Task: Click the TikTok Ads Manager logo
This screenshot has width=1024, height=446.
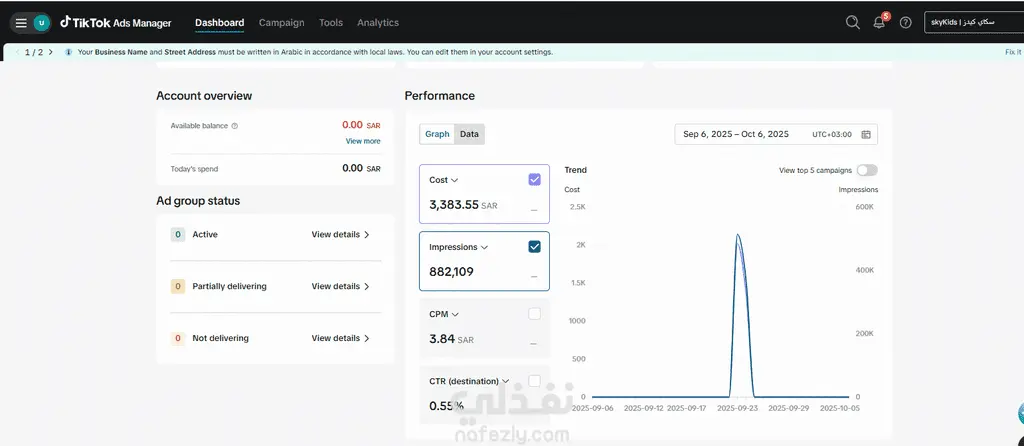Action: (x=116, y=23)
